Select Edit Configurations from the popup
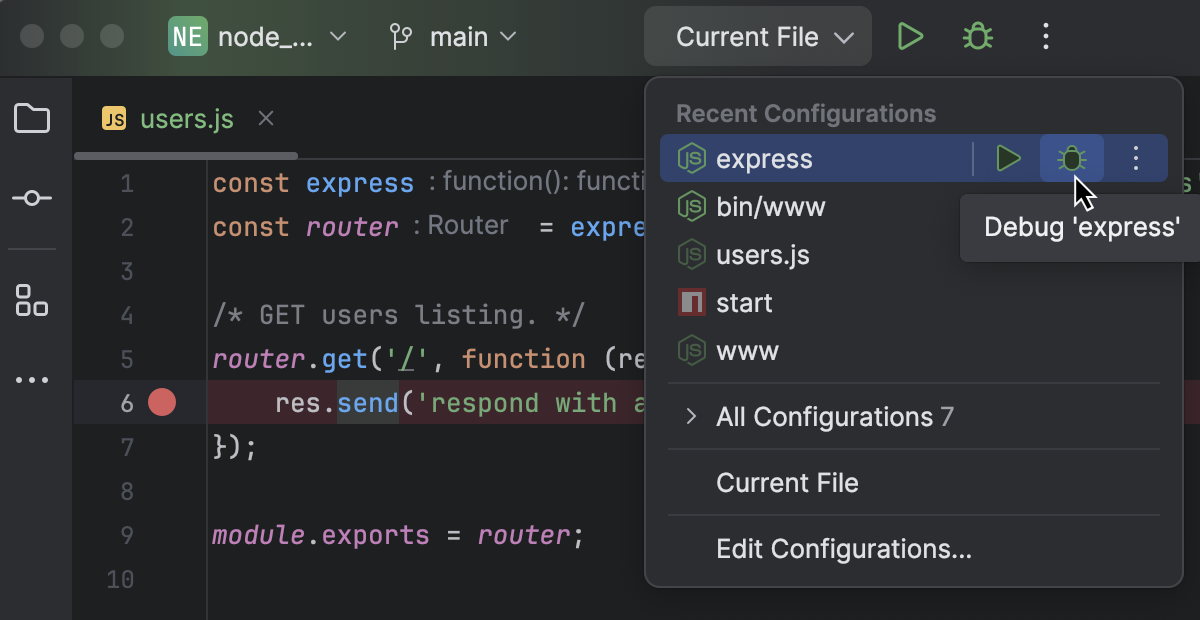The height and width of the screenshot is (620, 1200). (843, 548)
